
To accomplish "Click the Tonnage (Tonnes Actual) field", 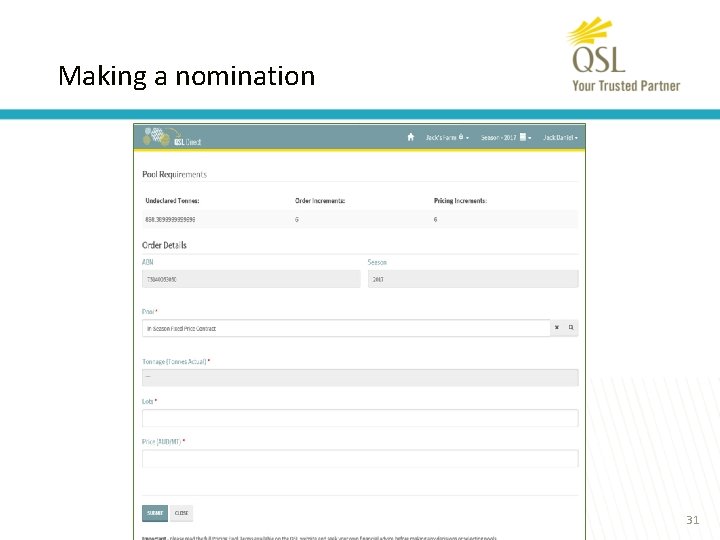I will [x=360, y=377].
